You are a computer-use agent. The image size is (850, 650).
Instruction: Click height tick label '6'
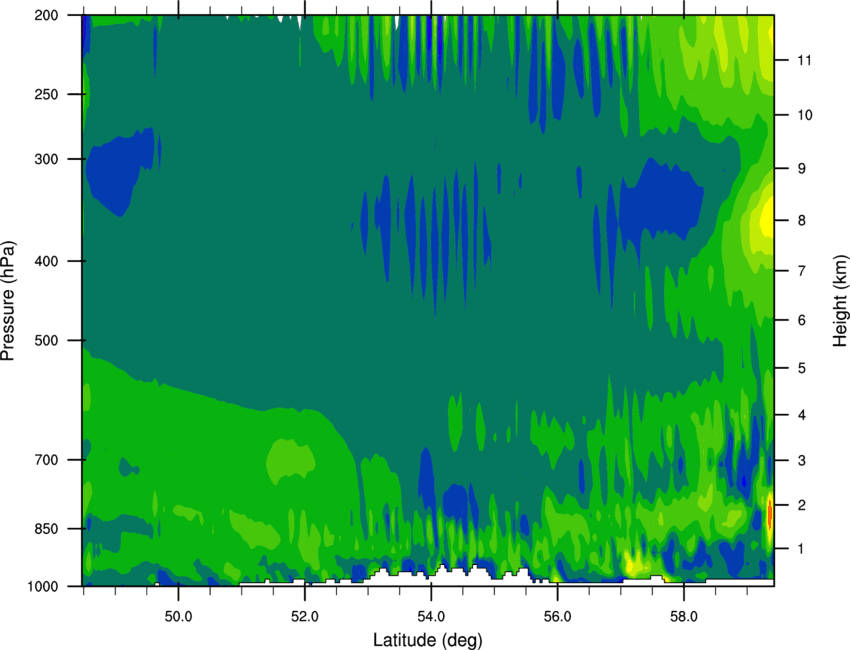point(802,320)
